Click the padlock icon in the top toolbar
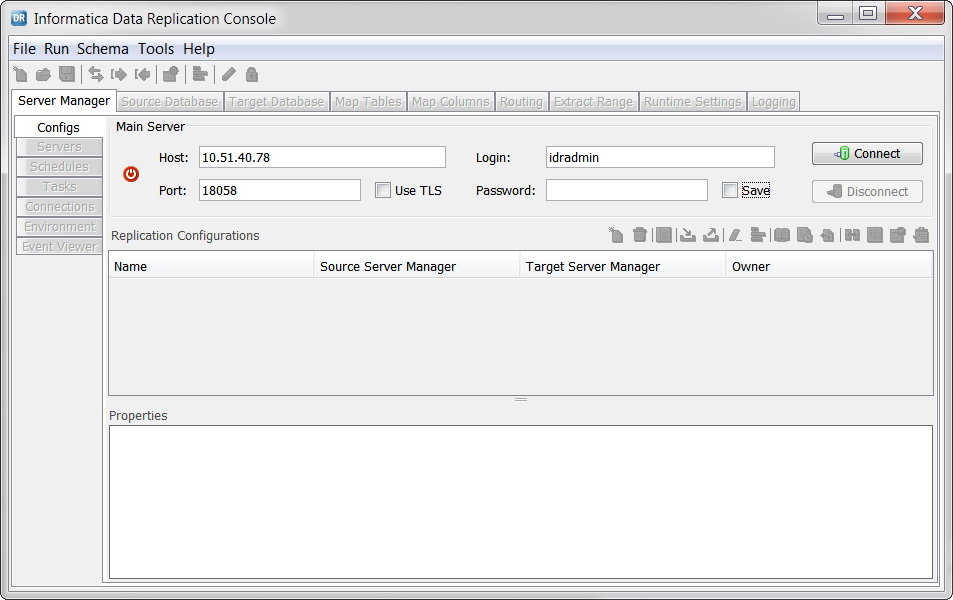This screenshot has width=953, height=600. [251, 74]
